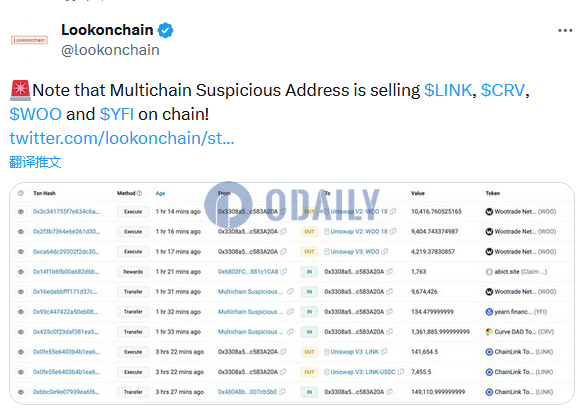
Task: Click the yearn.finance YFI token icon
Action: (489, 312)
